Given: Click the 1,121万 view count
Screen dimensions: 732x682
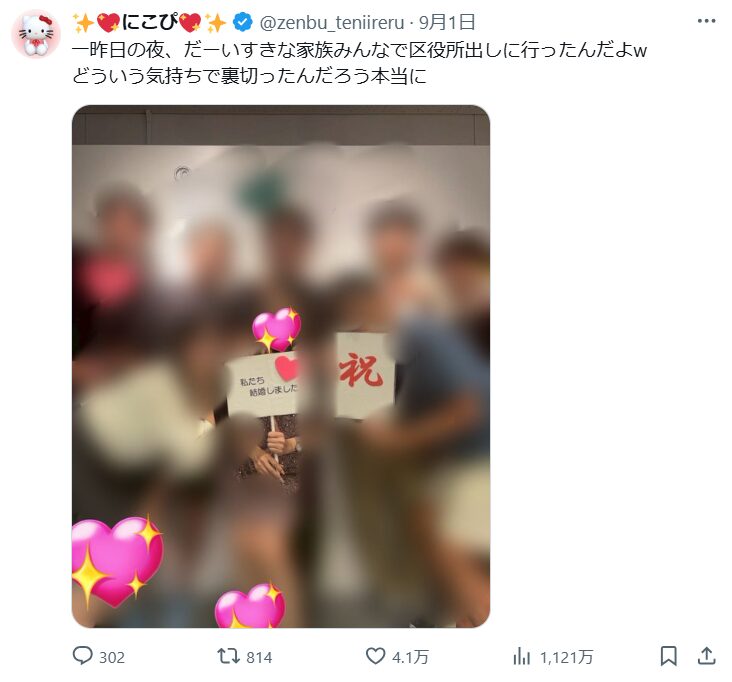Looking at the screenshot, I should click(567, 657).
